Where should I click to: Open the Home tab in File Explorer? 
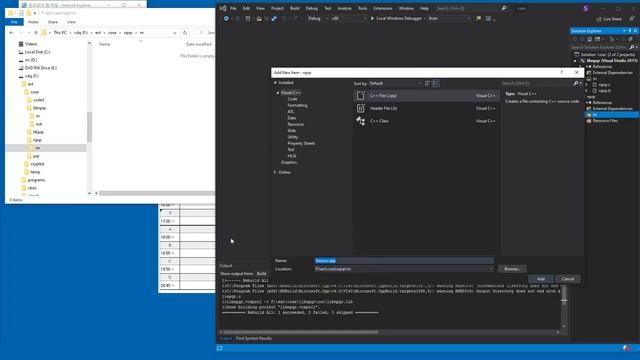tap(33, 22)
